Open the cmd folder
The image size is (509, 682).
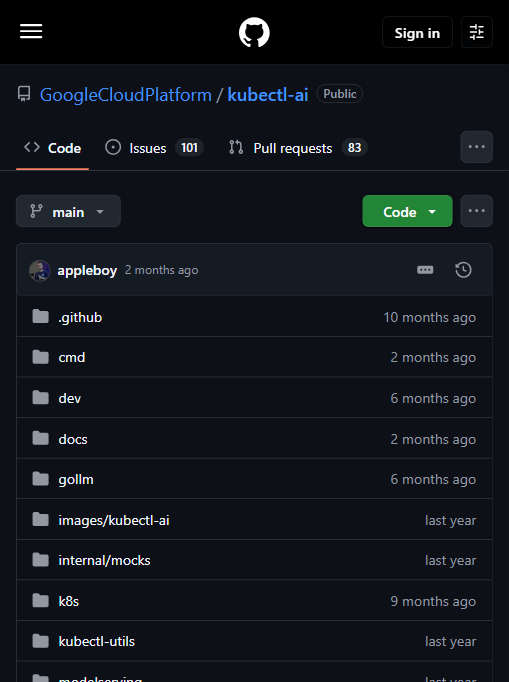(x=72, y=358)
